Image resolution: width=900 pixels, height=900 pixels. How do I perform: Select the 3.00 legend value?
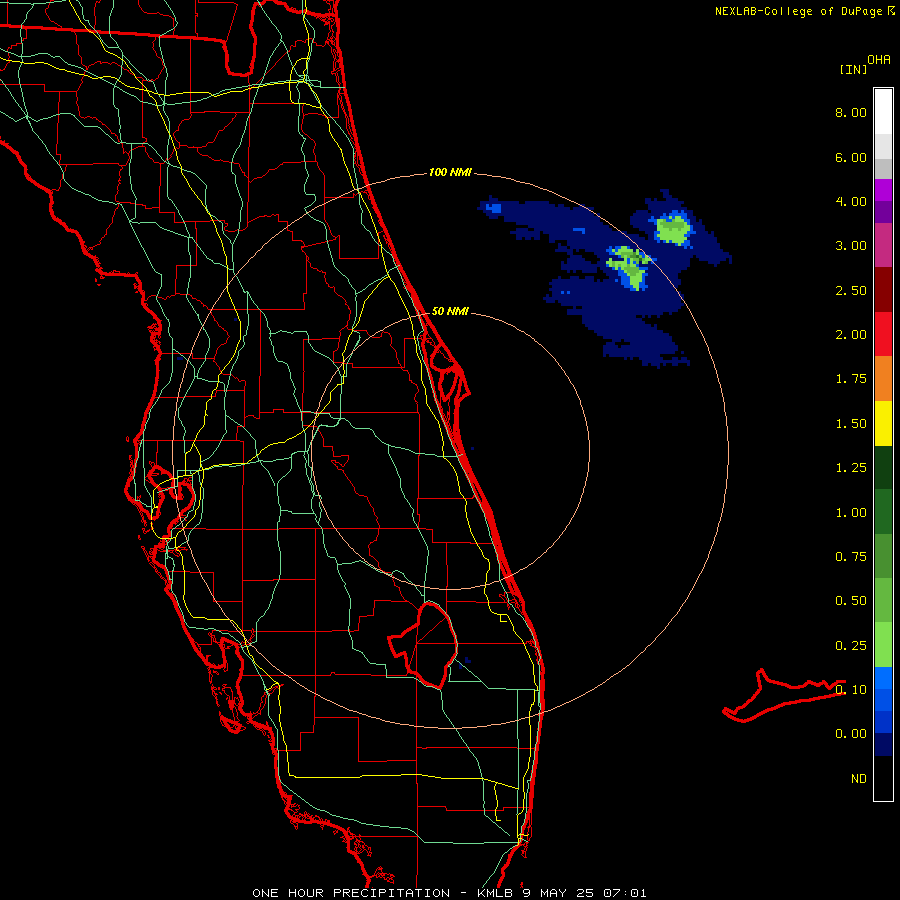point(851,246)
